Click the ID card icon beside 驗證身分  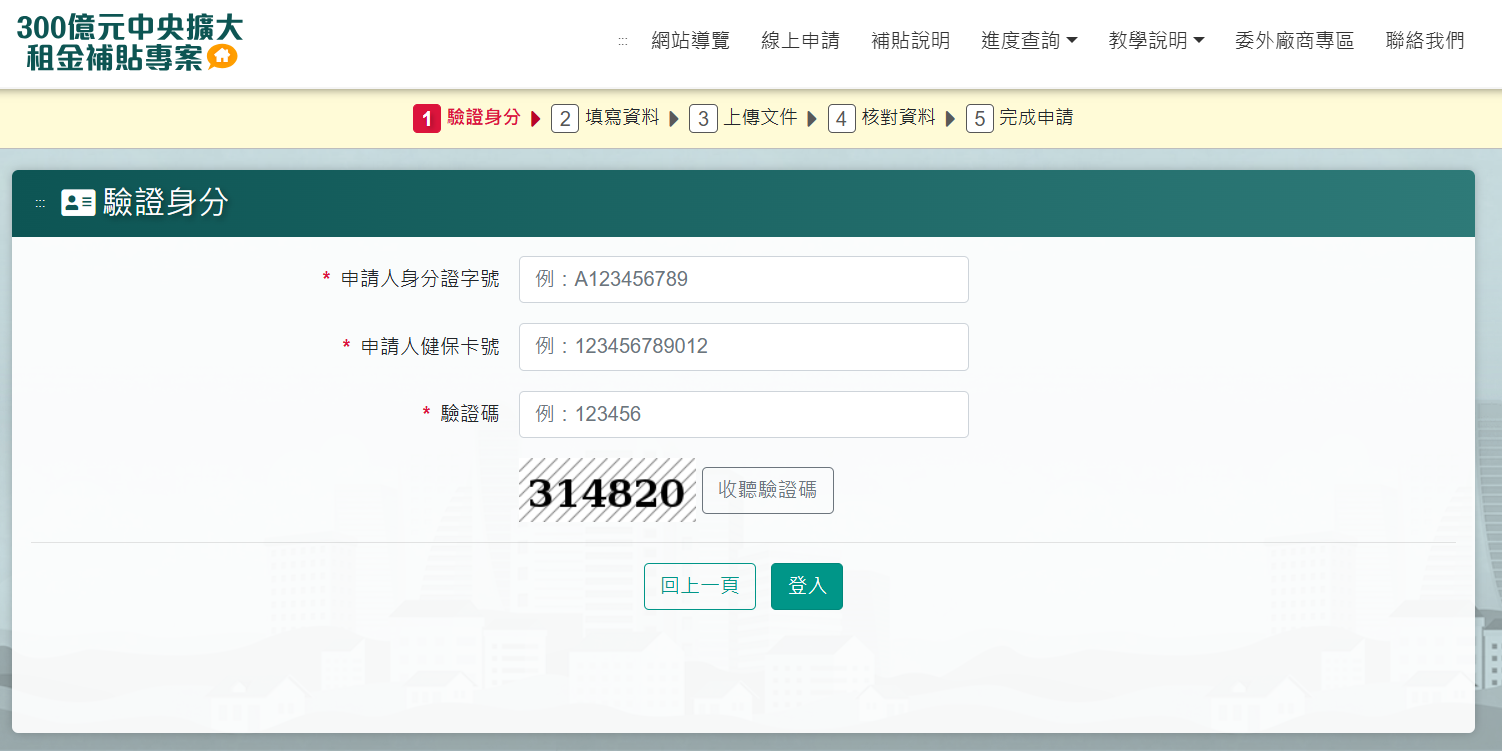[x=78, y=203]
